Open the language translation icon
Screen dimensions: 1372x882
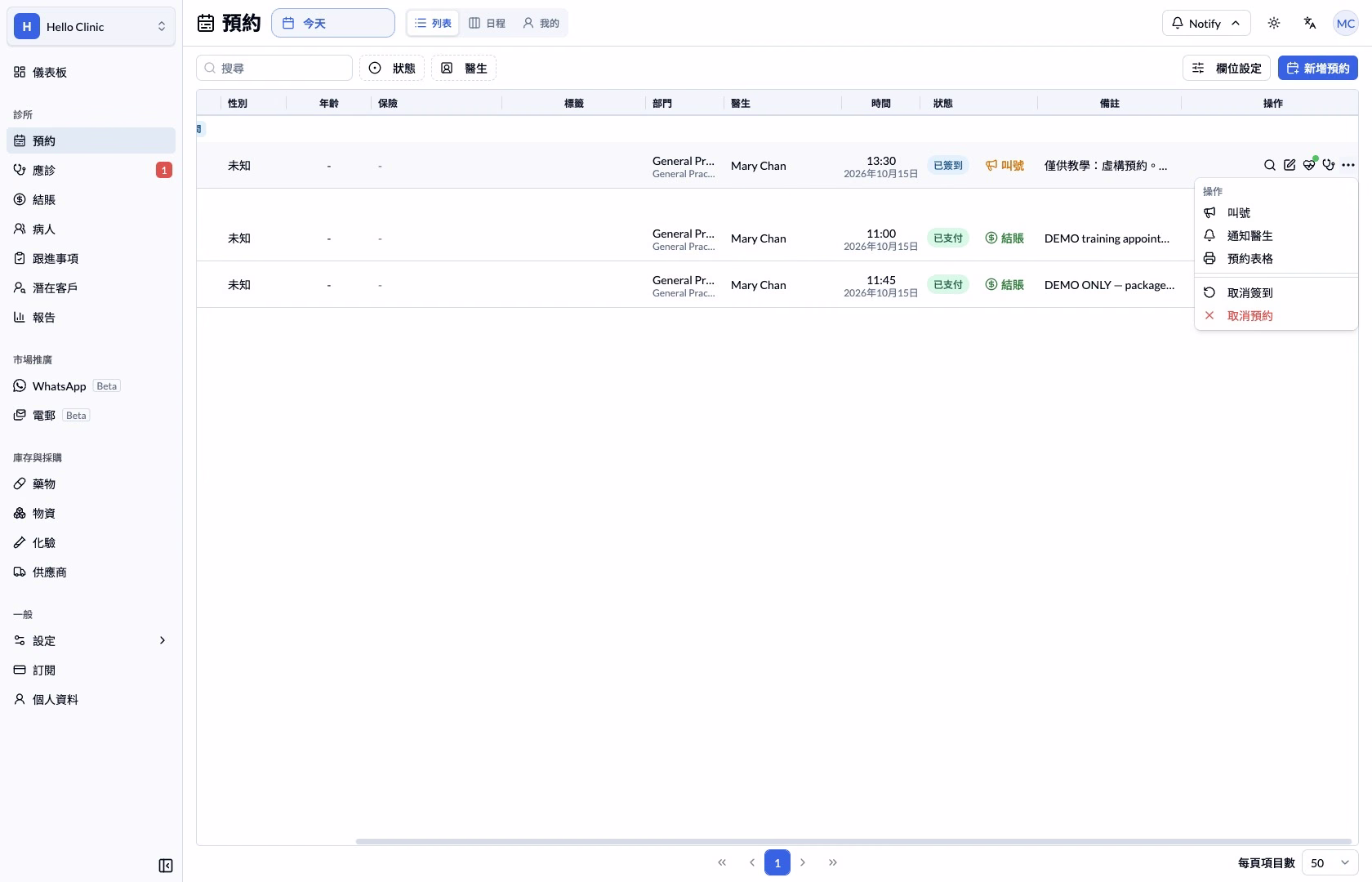click(1310, 24)
